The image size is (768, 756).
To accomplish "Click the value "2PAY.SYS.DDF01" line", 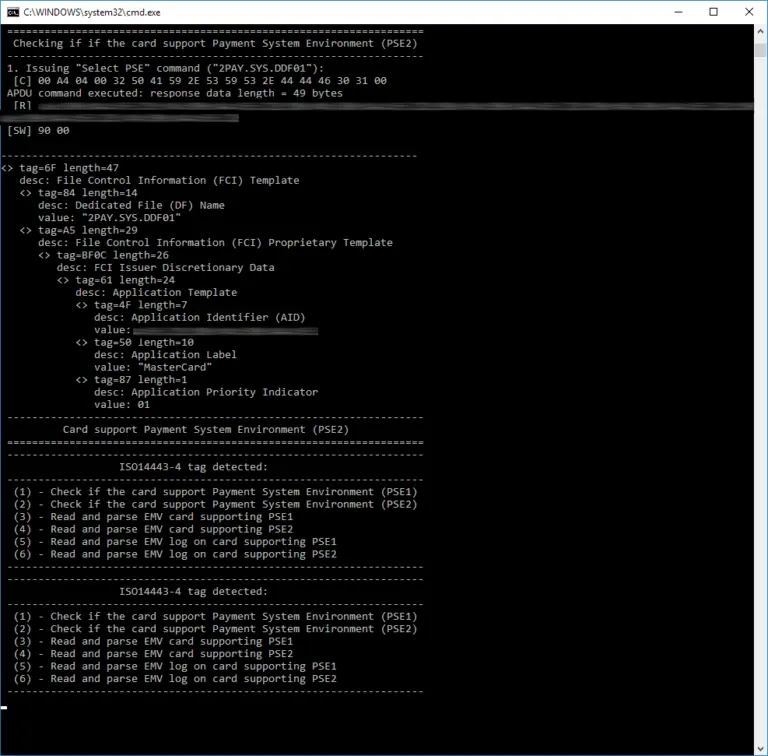I will pos(110,218).
